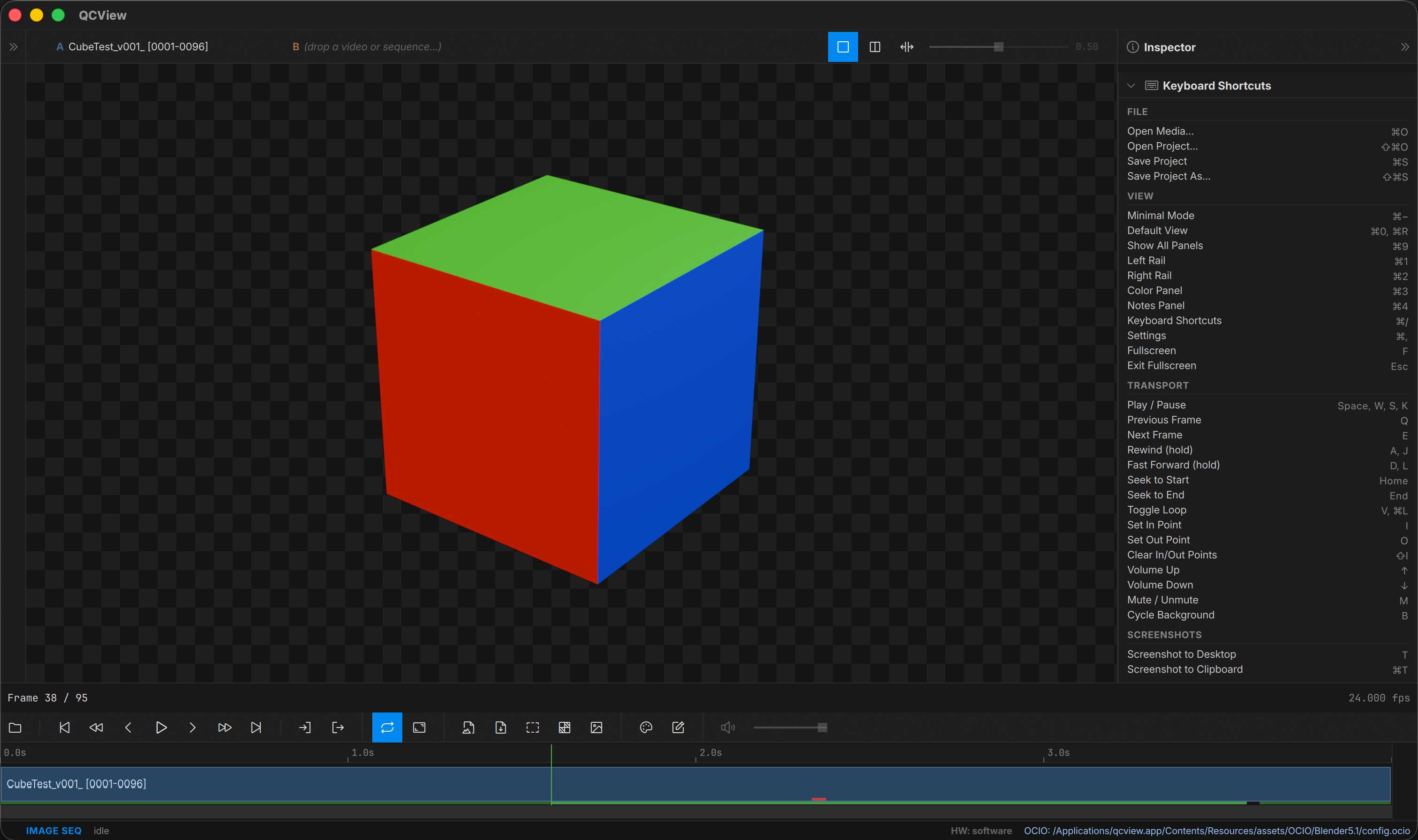This screenshot has height=840, width=1418.
Task: Click the OCIO config path in status bar
Action: 1217,831
